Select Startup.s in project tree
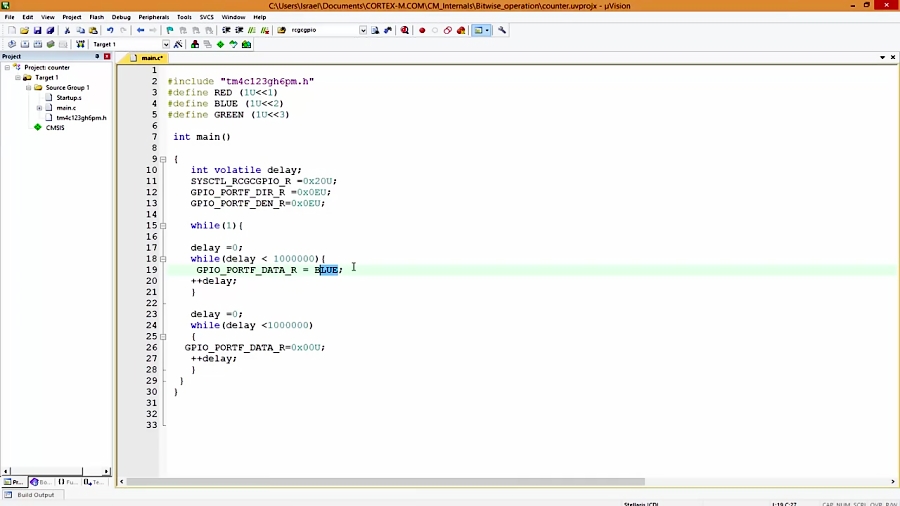The height and width of the screenshot is (506, 900). (x=68, y=98)
